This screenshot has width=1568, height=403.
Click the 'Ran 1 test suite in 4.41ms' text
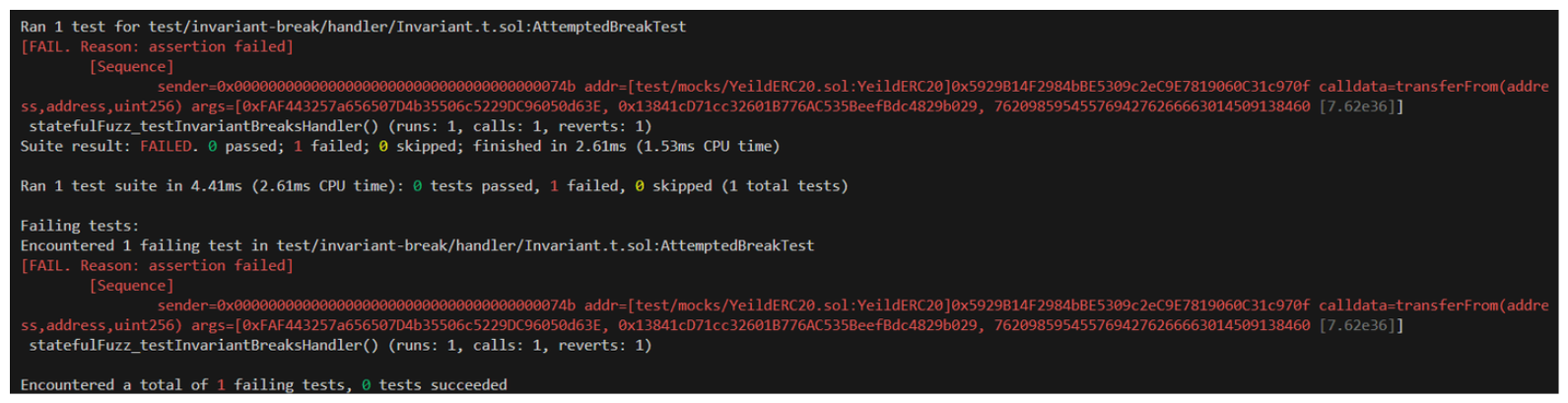130,185
